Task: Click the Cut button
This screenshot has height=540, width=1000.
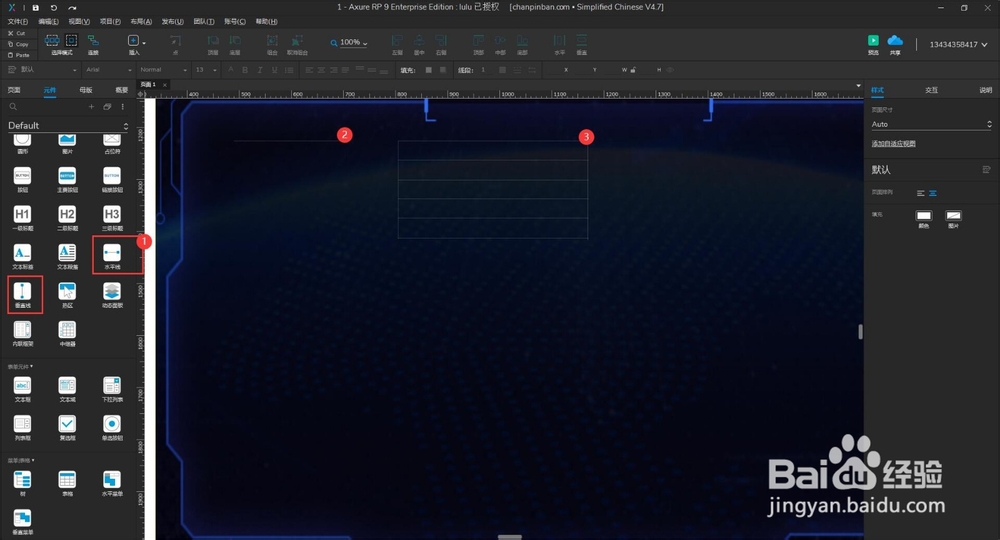Action: [x=17, y=33]
